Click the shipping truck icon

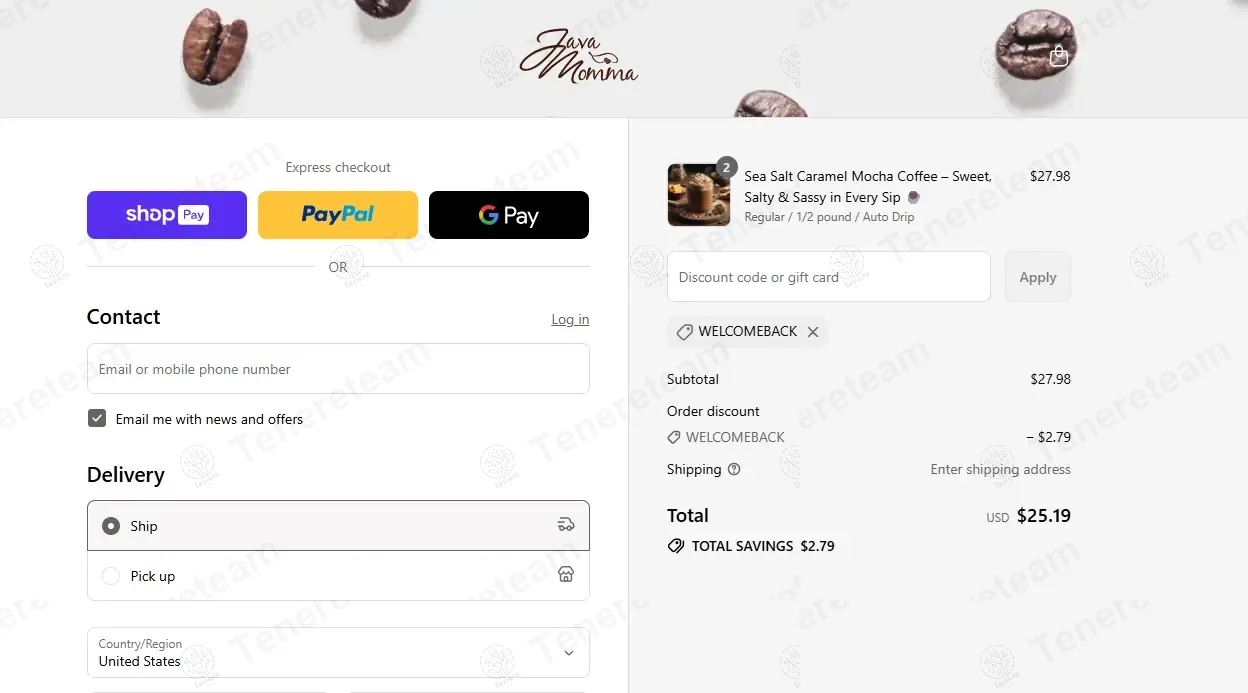point(566,525)
